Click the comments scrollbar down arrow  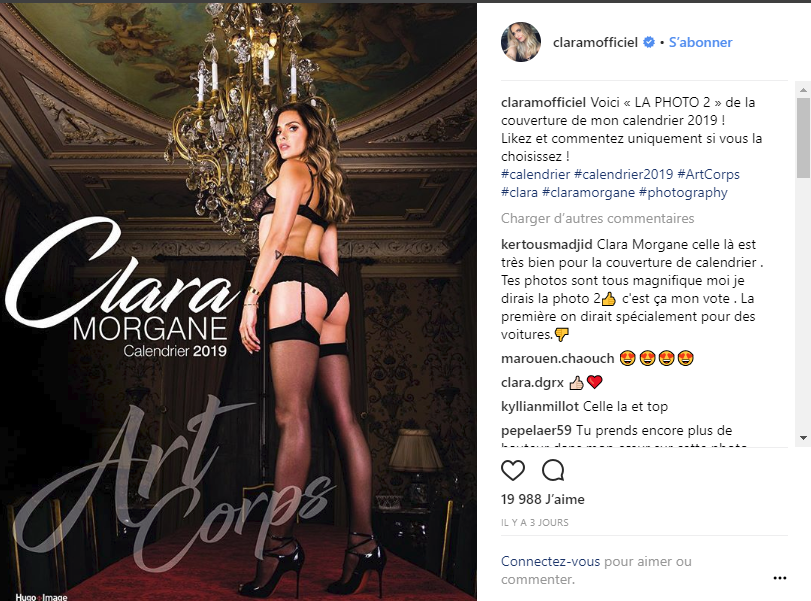point(803,438)
